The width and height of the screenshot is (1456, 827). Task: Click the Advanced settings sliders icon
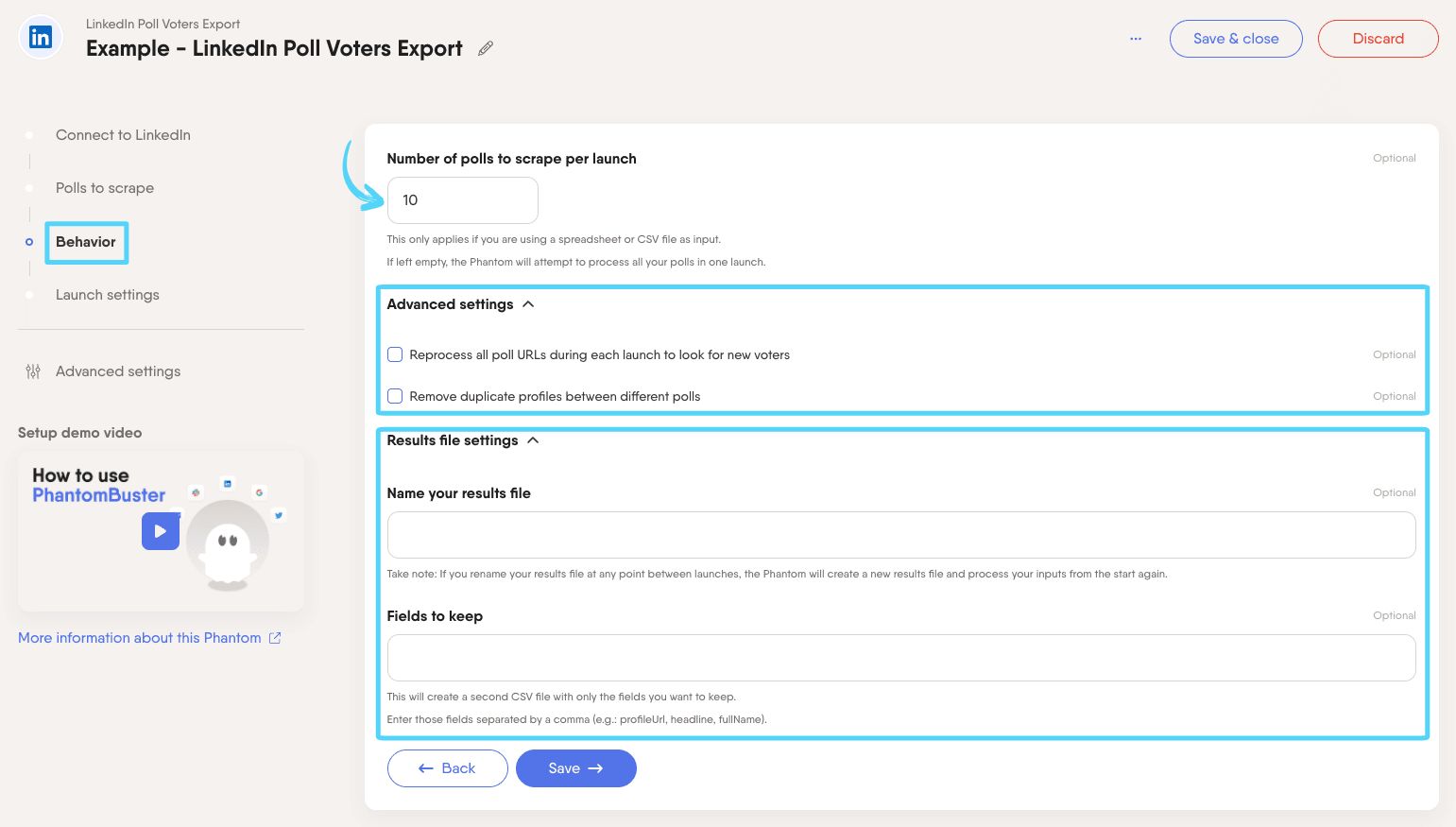pos(33,371)
